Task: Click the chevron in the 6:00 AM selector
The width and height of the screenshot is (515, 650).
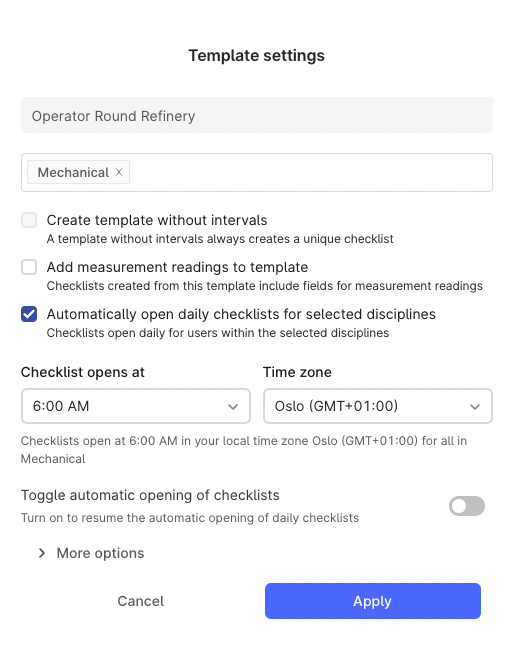Action: coord(233,407)
